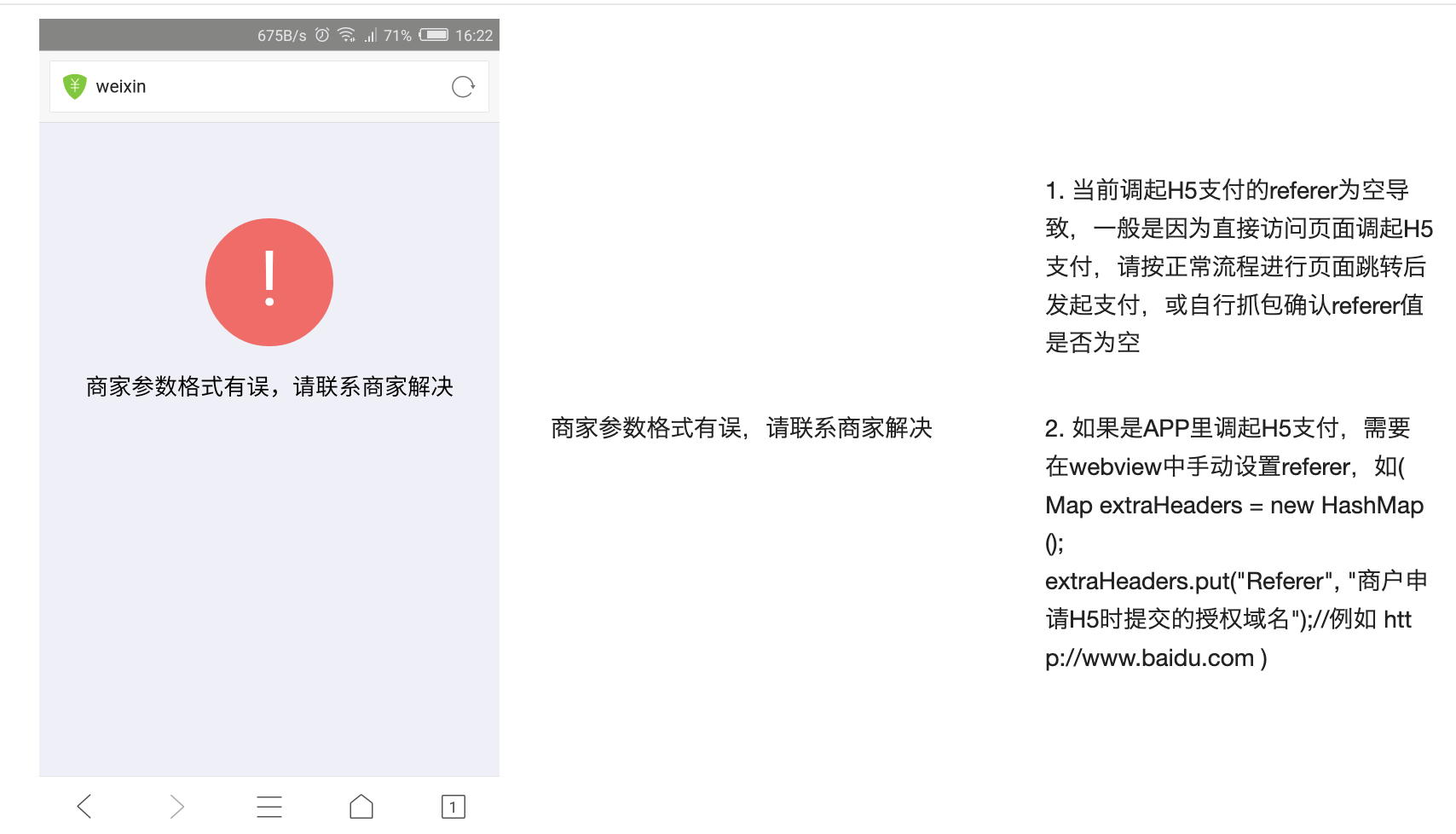Click the green yen shield icon

point(75,86)
